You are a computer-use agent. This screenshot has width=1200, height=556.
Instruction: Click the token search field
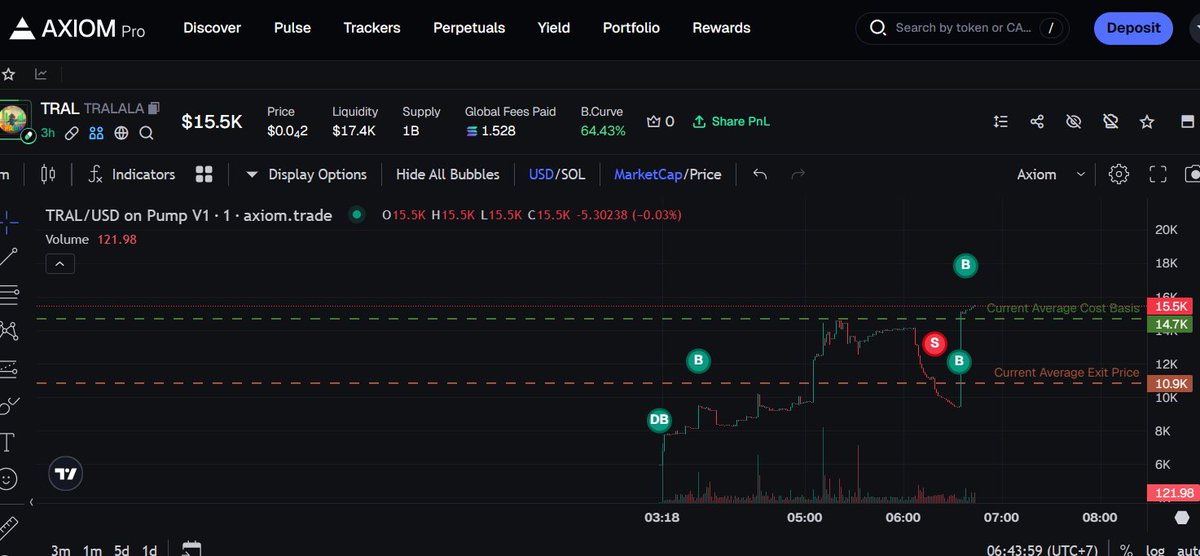coord(962,28)
